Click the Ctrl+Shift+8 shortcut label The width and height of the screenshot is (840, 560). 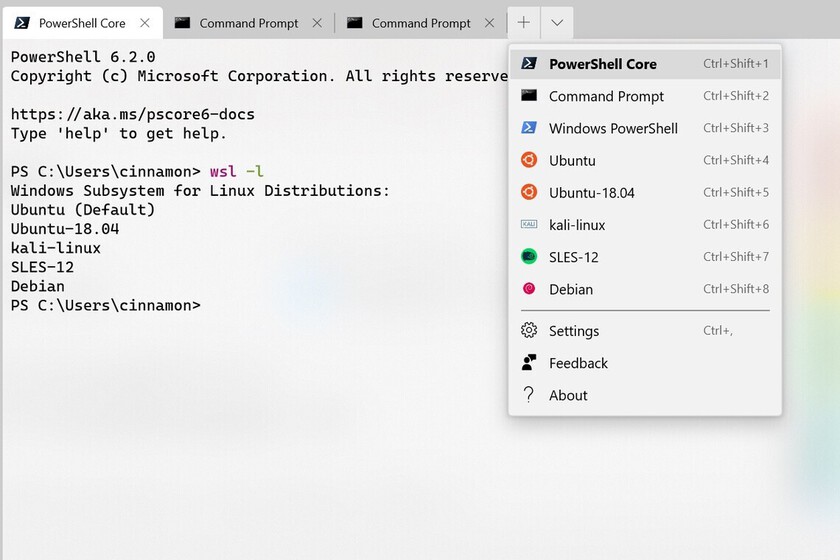click(x=736, y=288)
